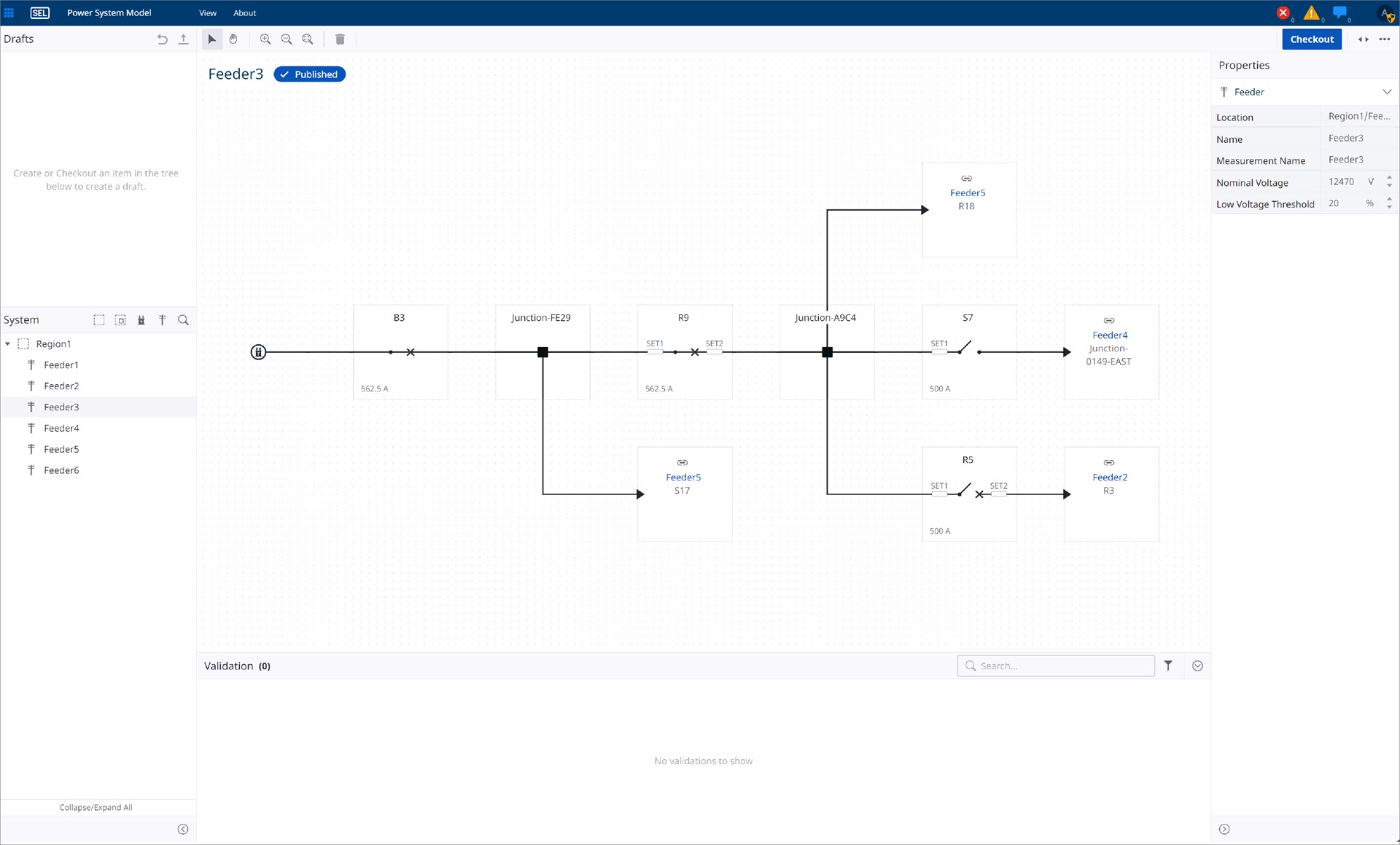Click the add substation icon in System
The height and width of the screenshot is (845, 1400).
pos(141,320)
